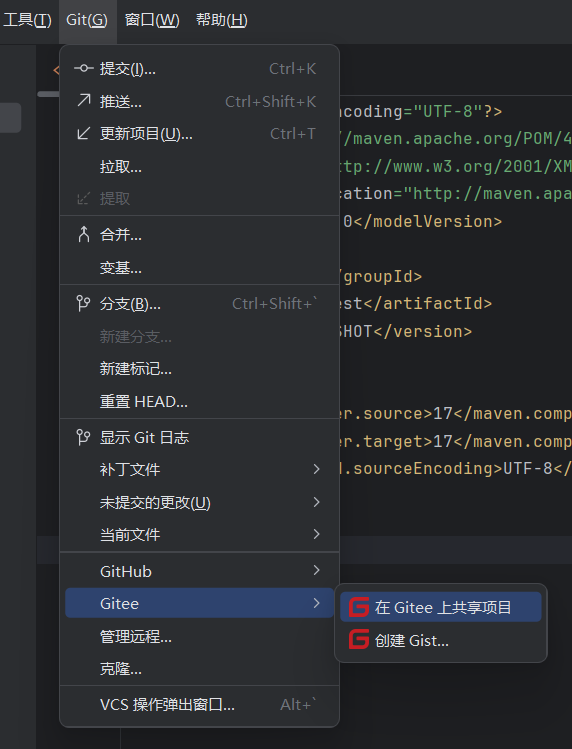
Task: Open the 工具(T) menu
Action: [27, 20]
